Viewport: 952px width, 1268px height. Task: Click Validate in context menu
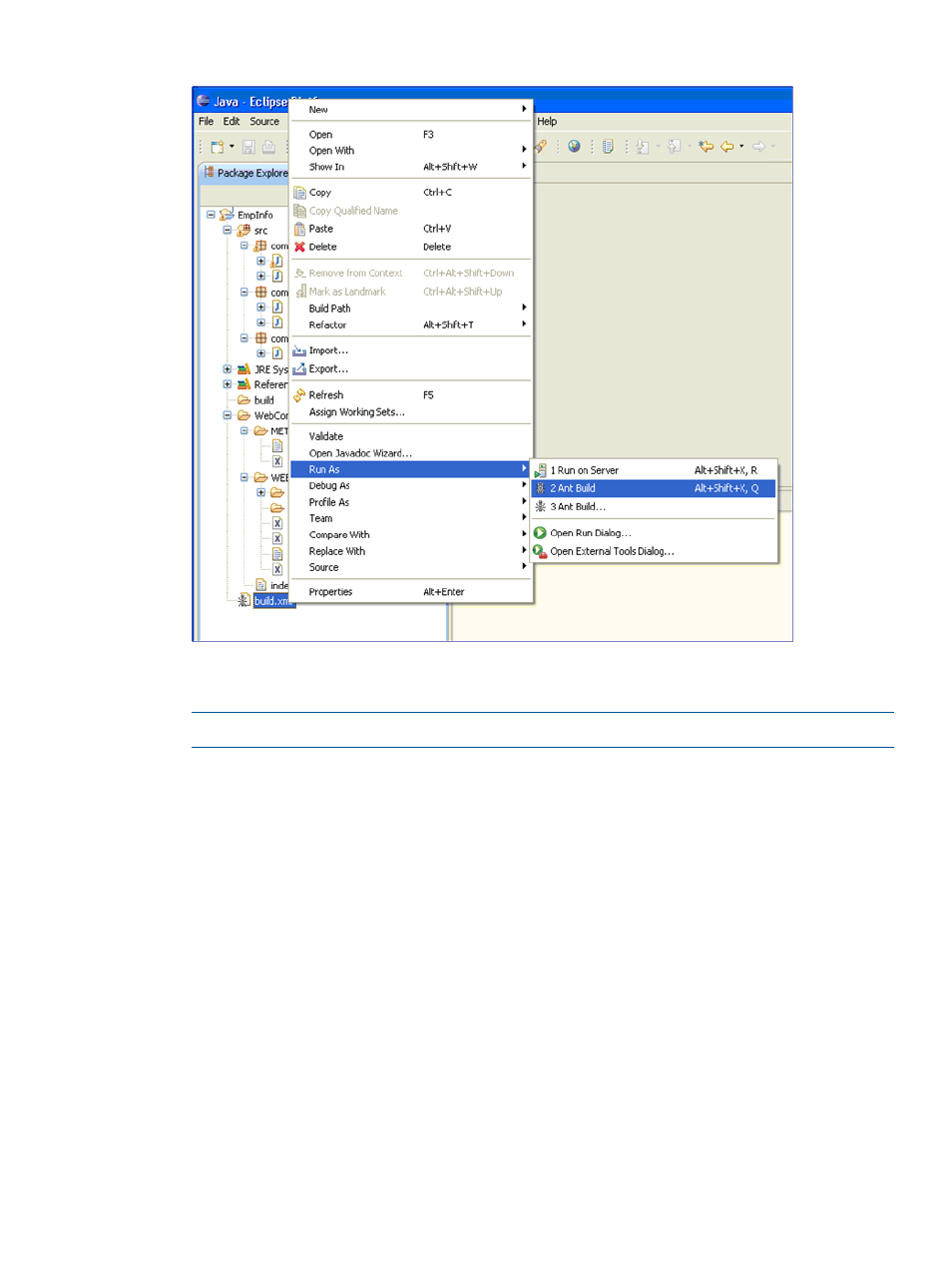coord(411,436)
